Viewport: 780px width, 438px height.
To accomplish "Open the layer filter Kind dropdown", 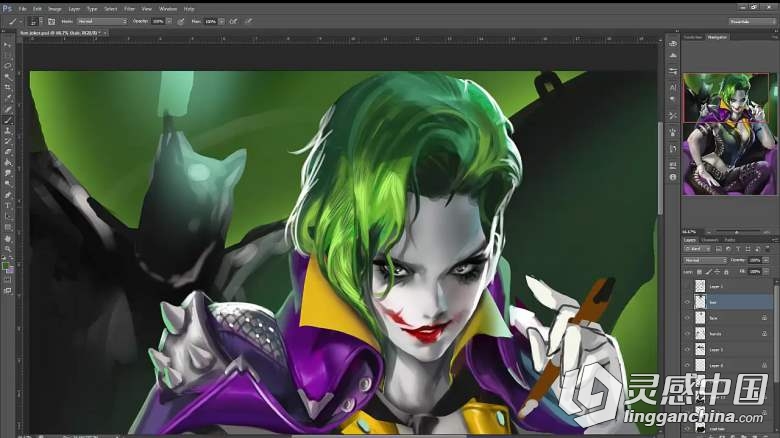I will pos(697,248).
